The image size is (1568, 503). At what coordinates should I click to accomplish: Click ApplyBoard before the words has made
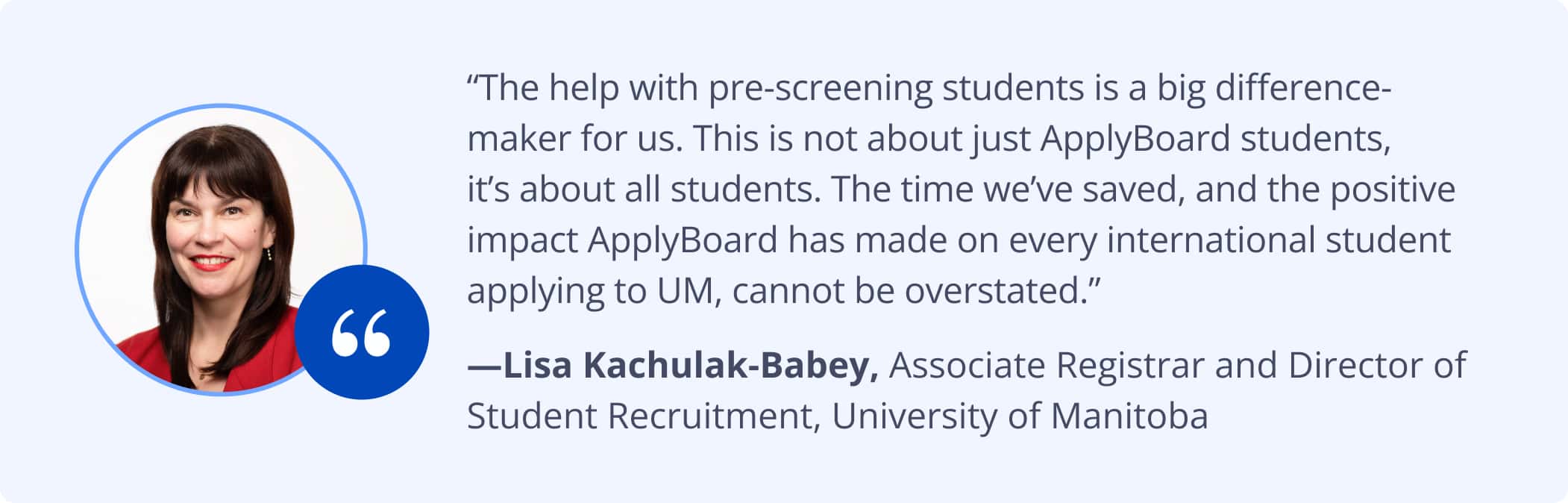pyautogui.click(x=683, y=240)
